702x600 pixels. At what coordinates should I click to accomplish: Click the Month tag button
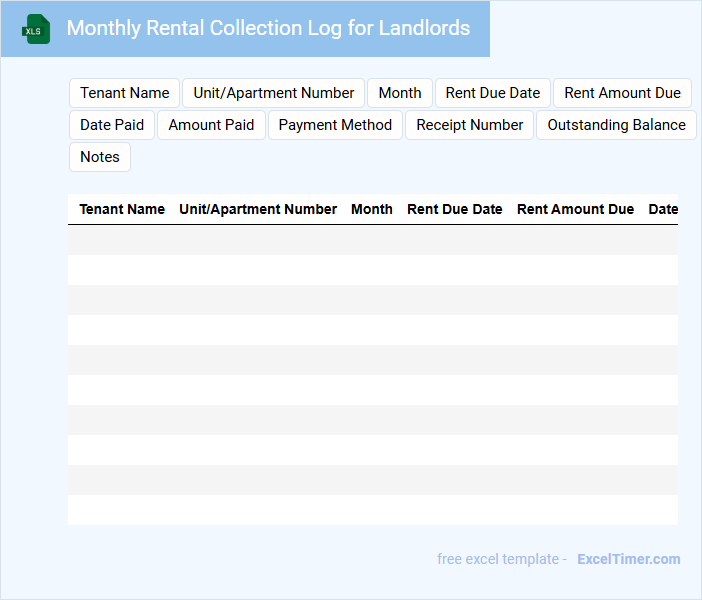click(x=400, y=93)
